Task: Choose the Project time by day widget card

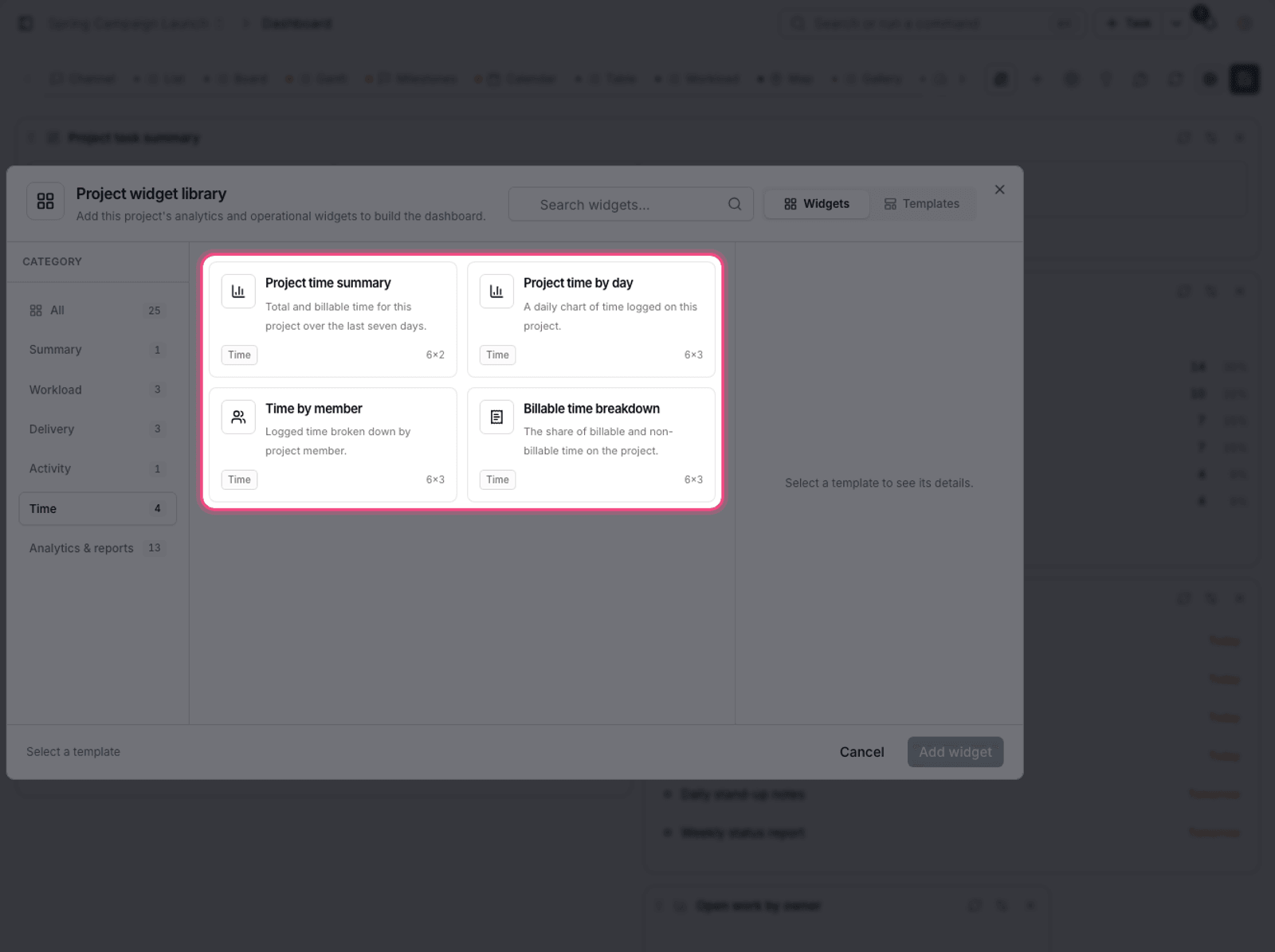Action: click(x=591, y=319)
